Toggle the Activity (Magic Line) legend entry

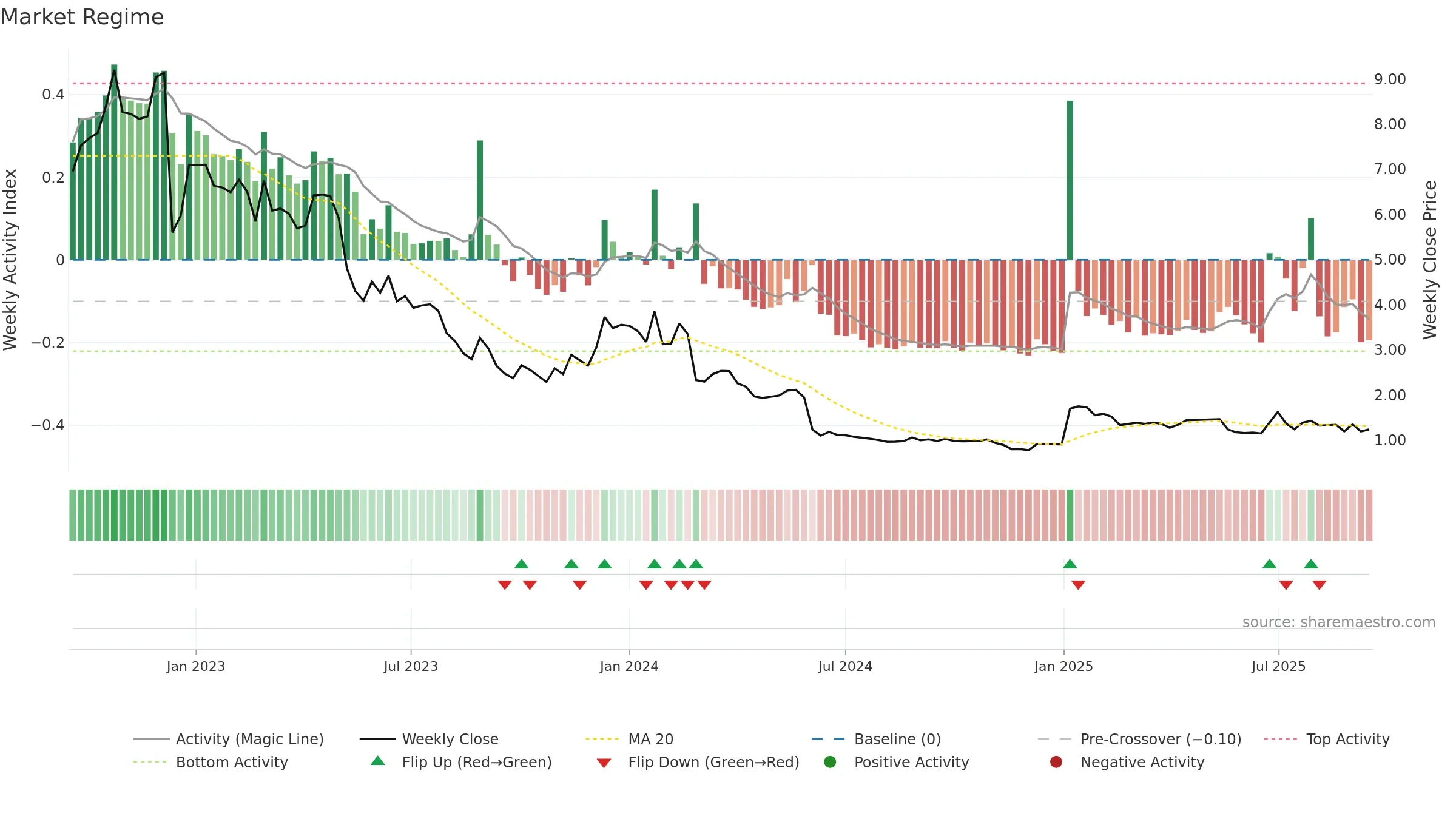229,739
